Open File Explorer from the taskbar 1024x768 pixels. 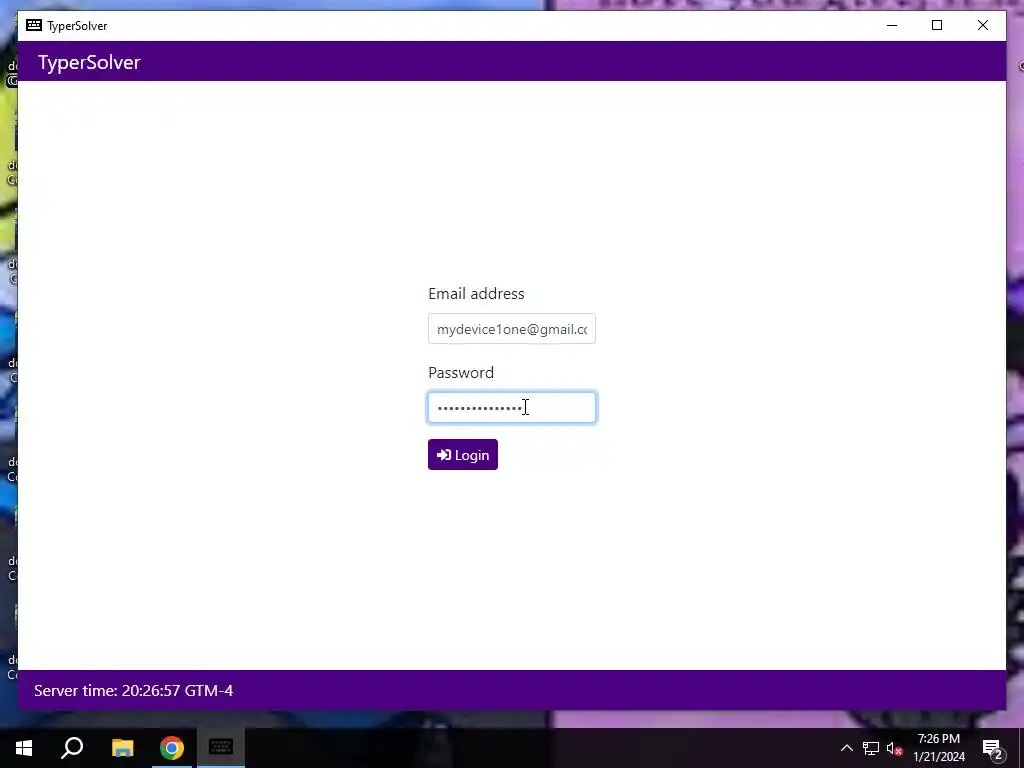pos(122,748)
